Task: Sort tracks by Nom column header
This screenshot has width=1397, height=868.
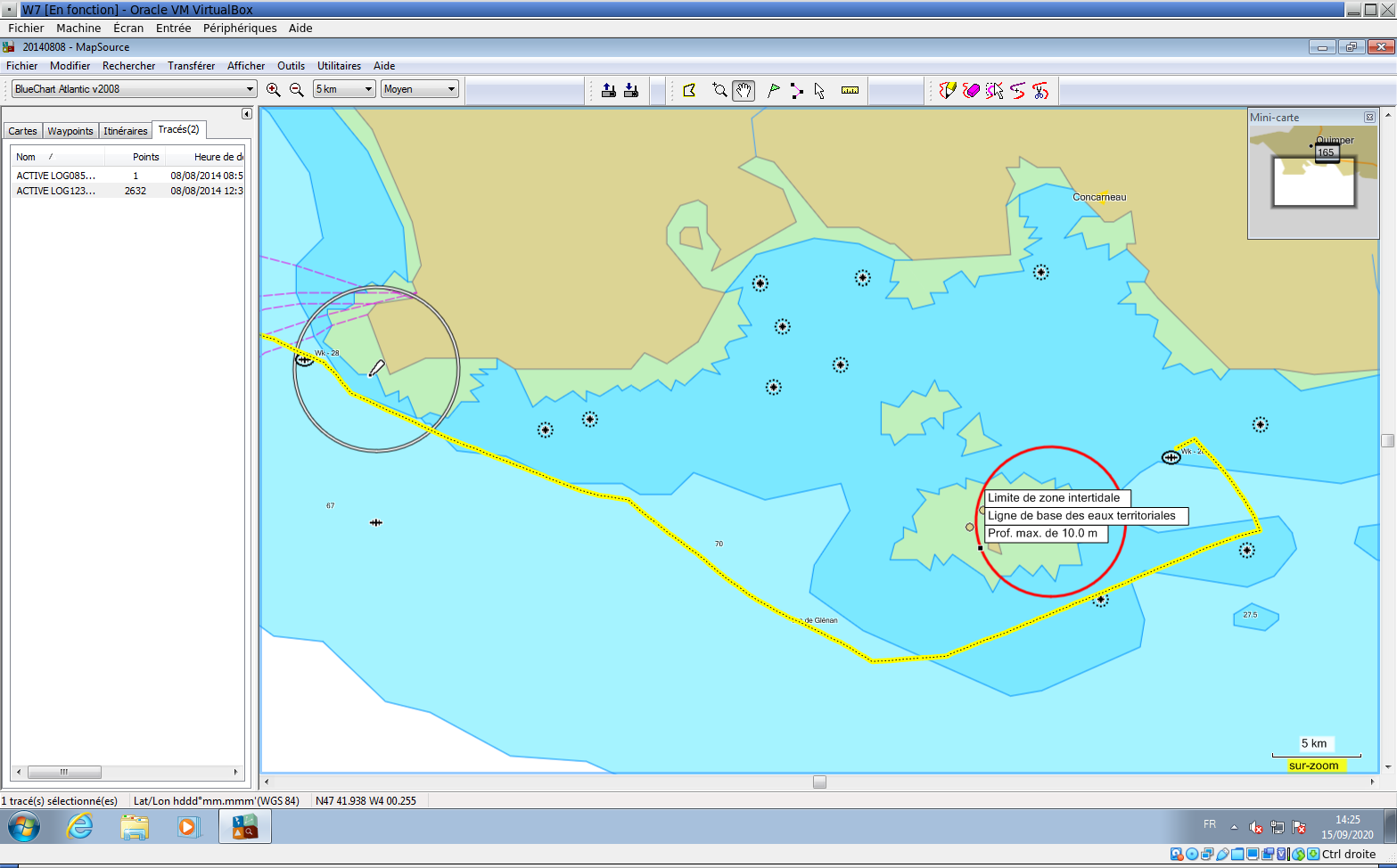Action: coord(58,157)
